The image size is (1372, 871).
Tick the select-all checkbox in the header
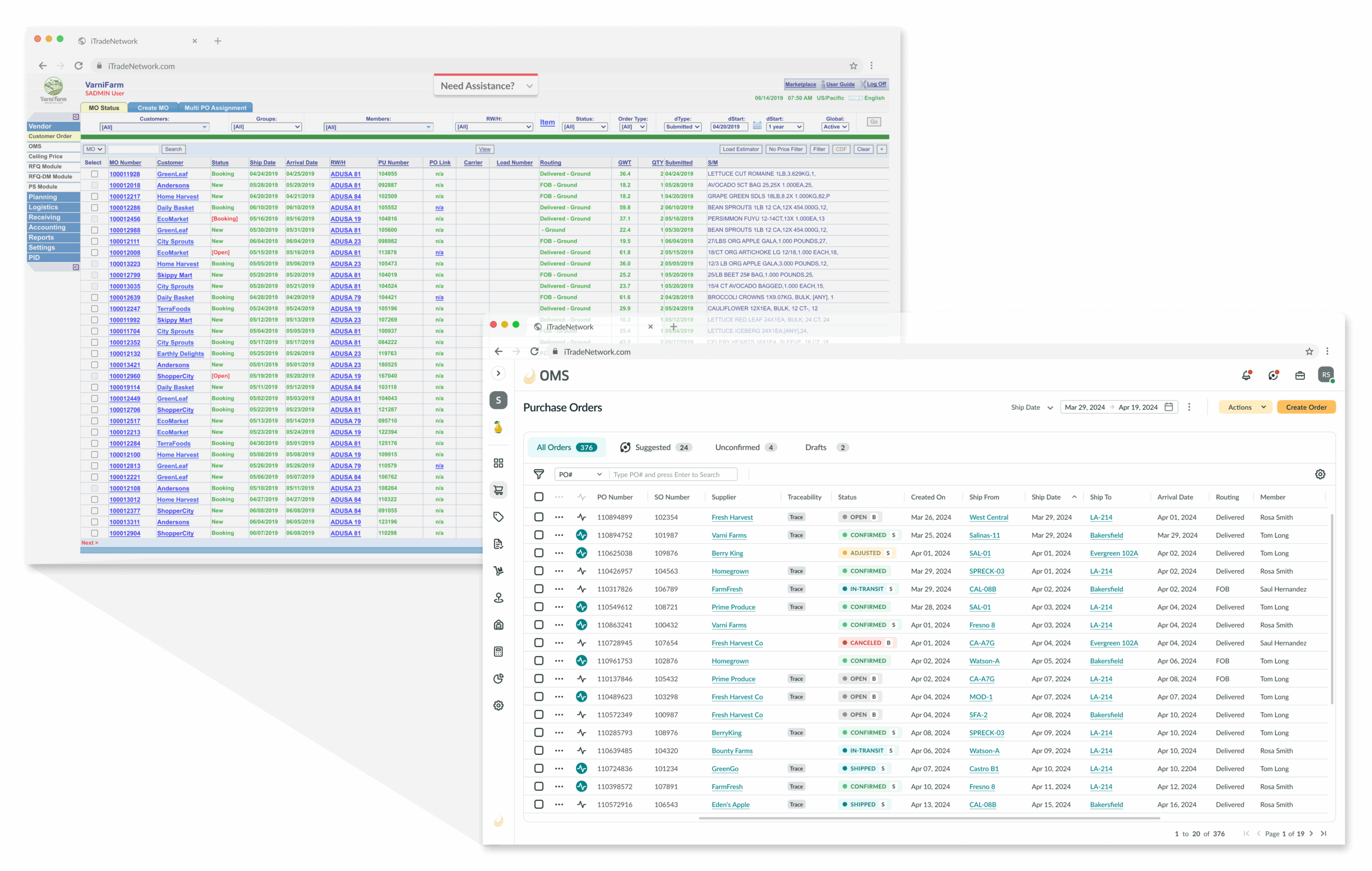click(539, 497)
